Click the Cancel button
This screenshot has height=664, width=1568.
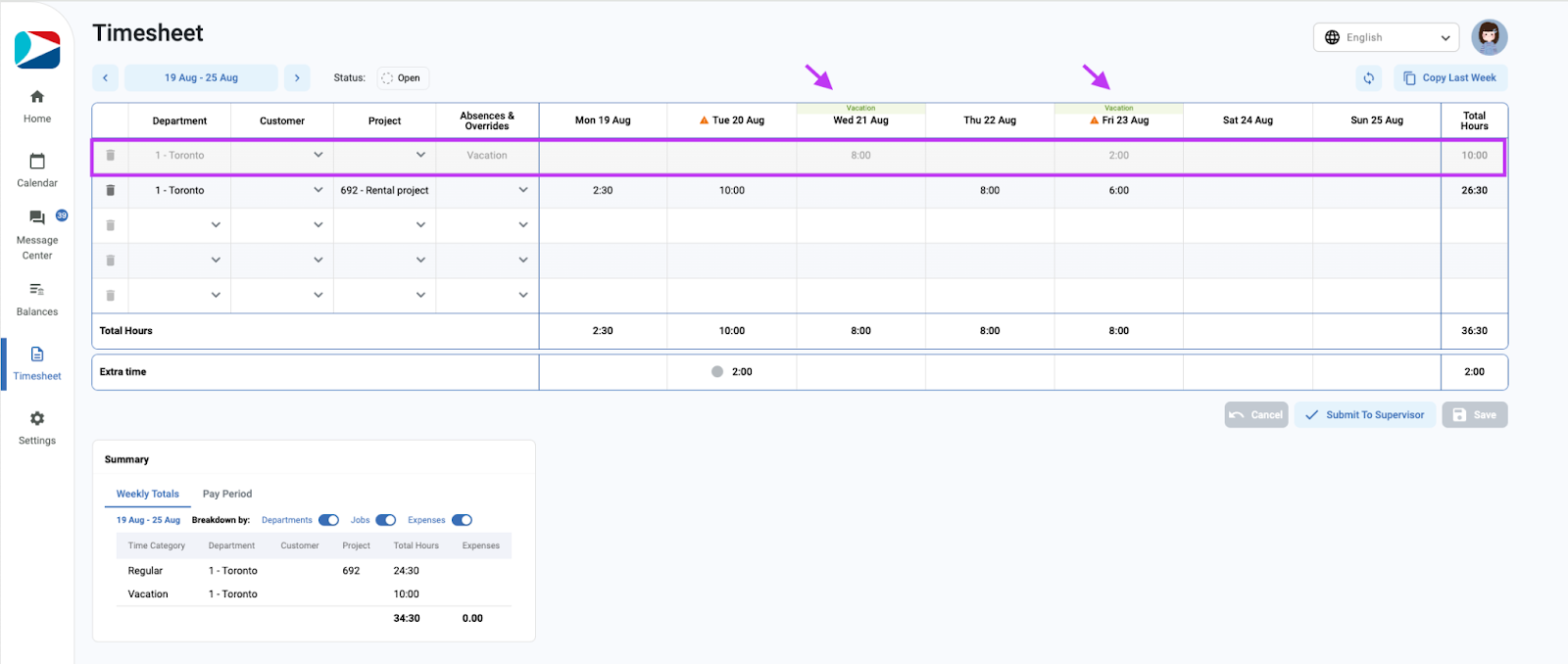1256,415
